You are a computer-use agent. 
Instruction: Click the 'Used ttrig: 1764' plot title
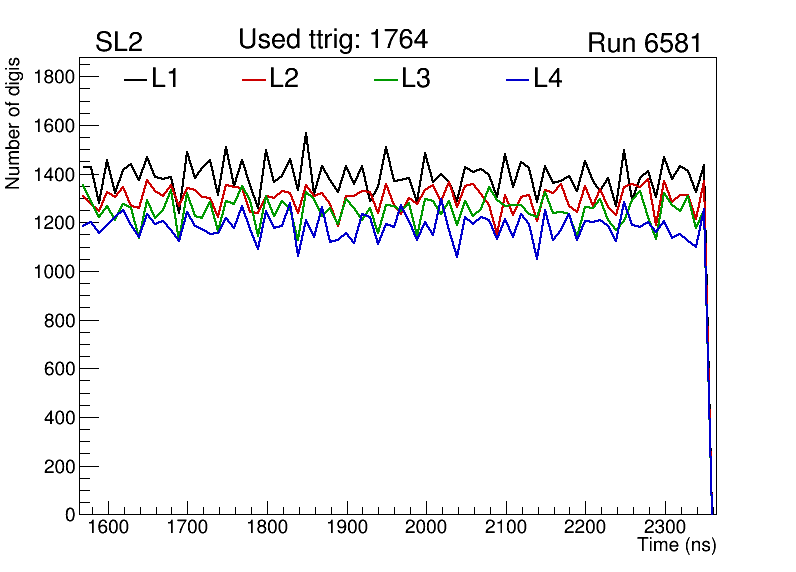coord(333,40)
